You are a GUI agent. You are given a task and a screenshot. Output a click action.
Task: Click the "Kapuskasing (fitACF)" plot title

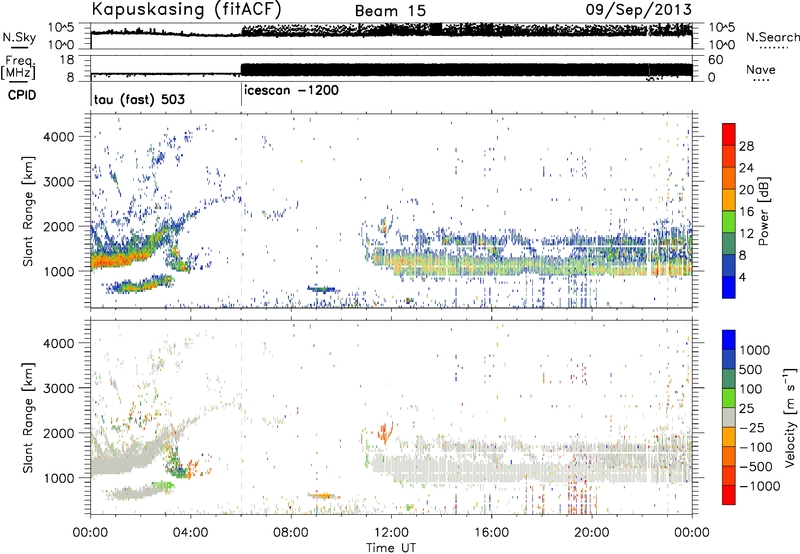tap(187, 9)
